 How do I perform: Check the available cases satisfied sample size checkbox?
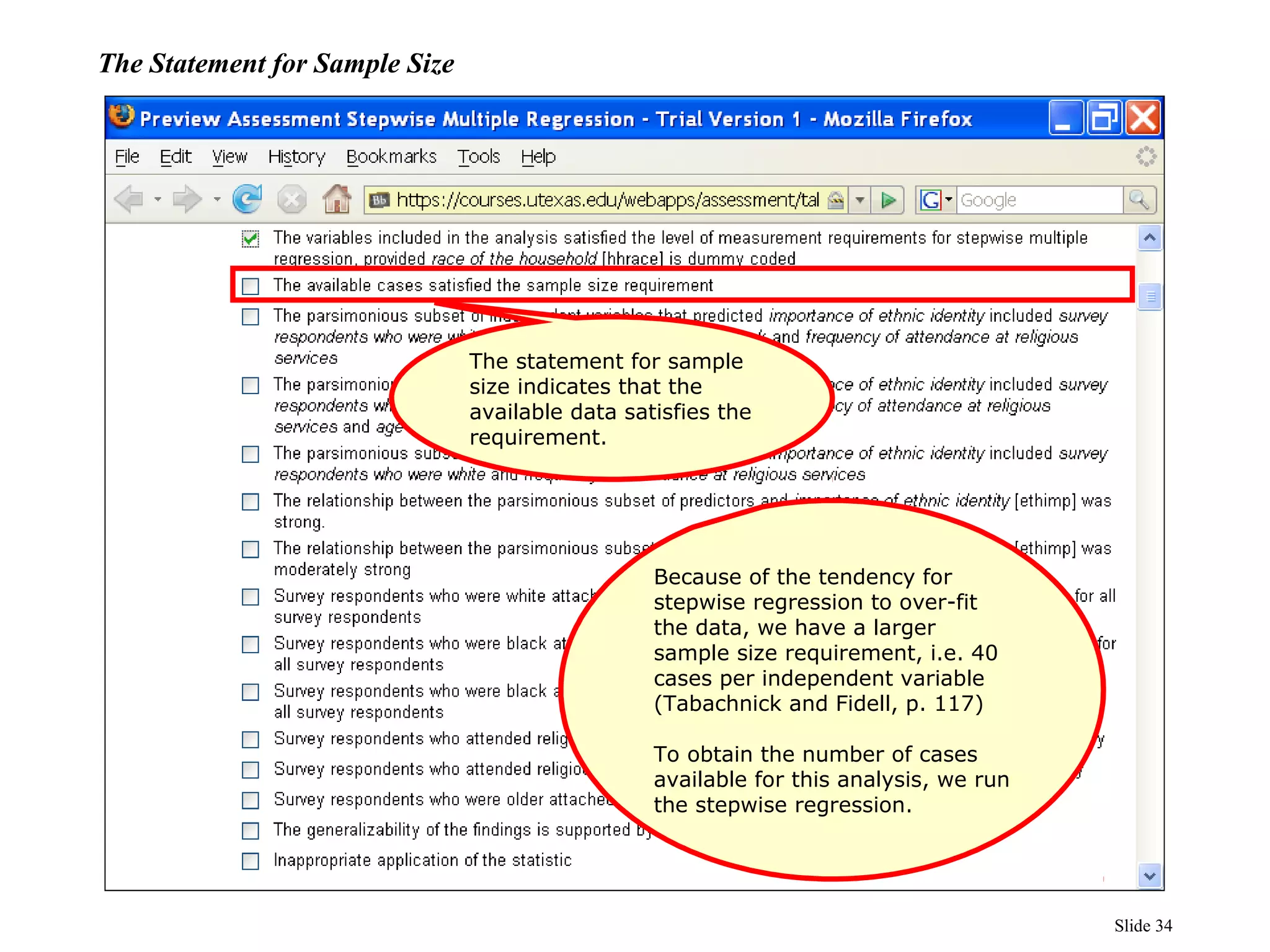[x=251, y=286]
